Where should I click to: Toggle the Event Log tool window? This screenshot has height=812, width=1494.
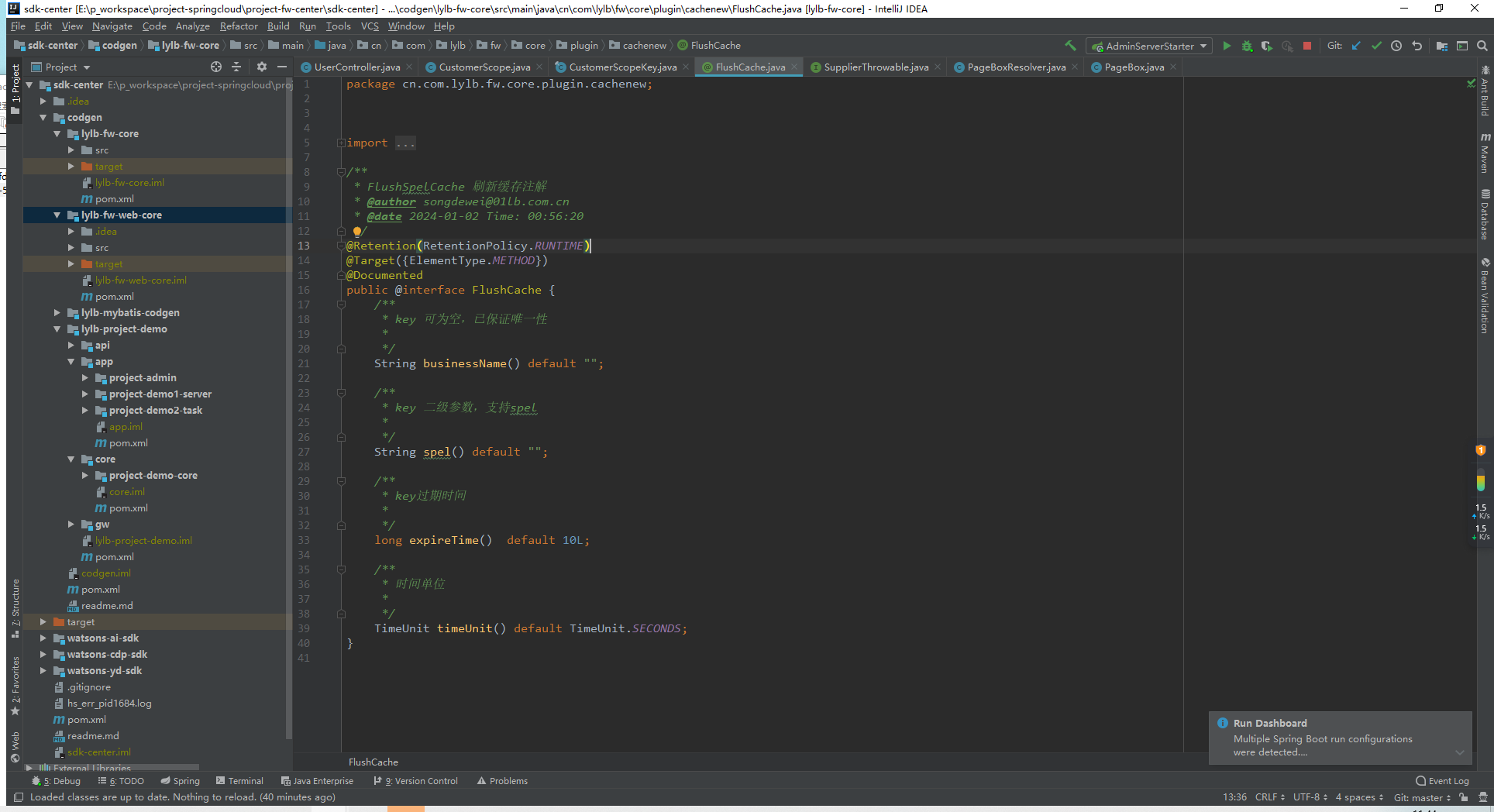(1442, 781)
